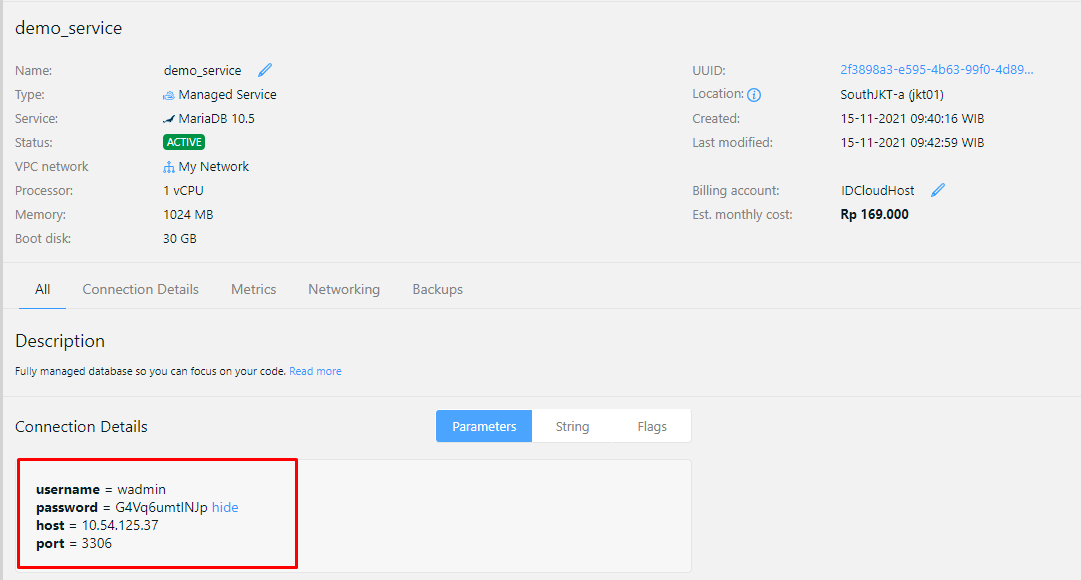1081x580 pixels.
Task: Follow the Read more link in Description
Action: coord(315,371)
